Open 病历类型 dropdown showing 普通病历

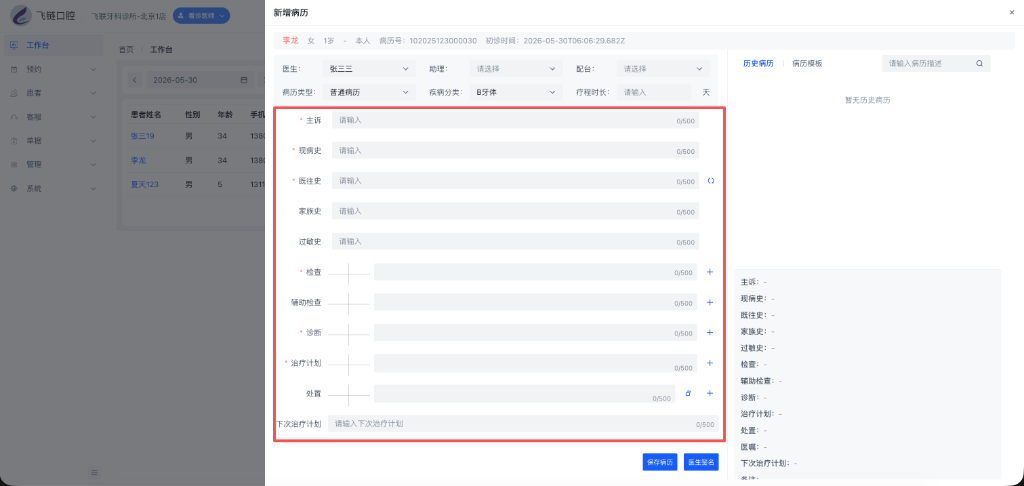tap(368, 92)
